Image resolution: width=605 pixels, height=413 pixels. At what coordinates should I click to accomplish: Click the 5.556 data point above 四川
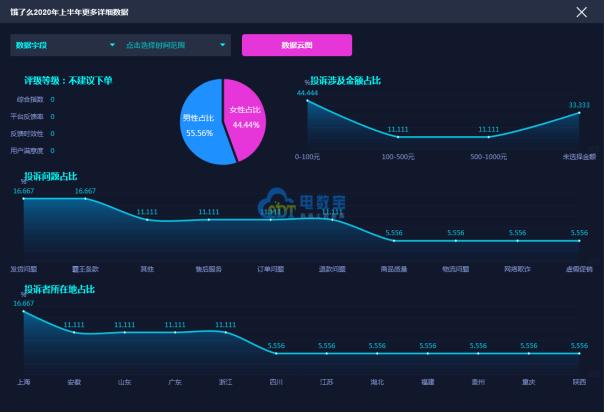click(276, 353)
